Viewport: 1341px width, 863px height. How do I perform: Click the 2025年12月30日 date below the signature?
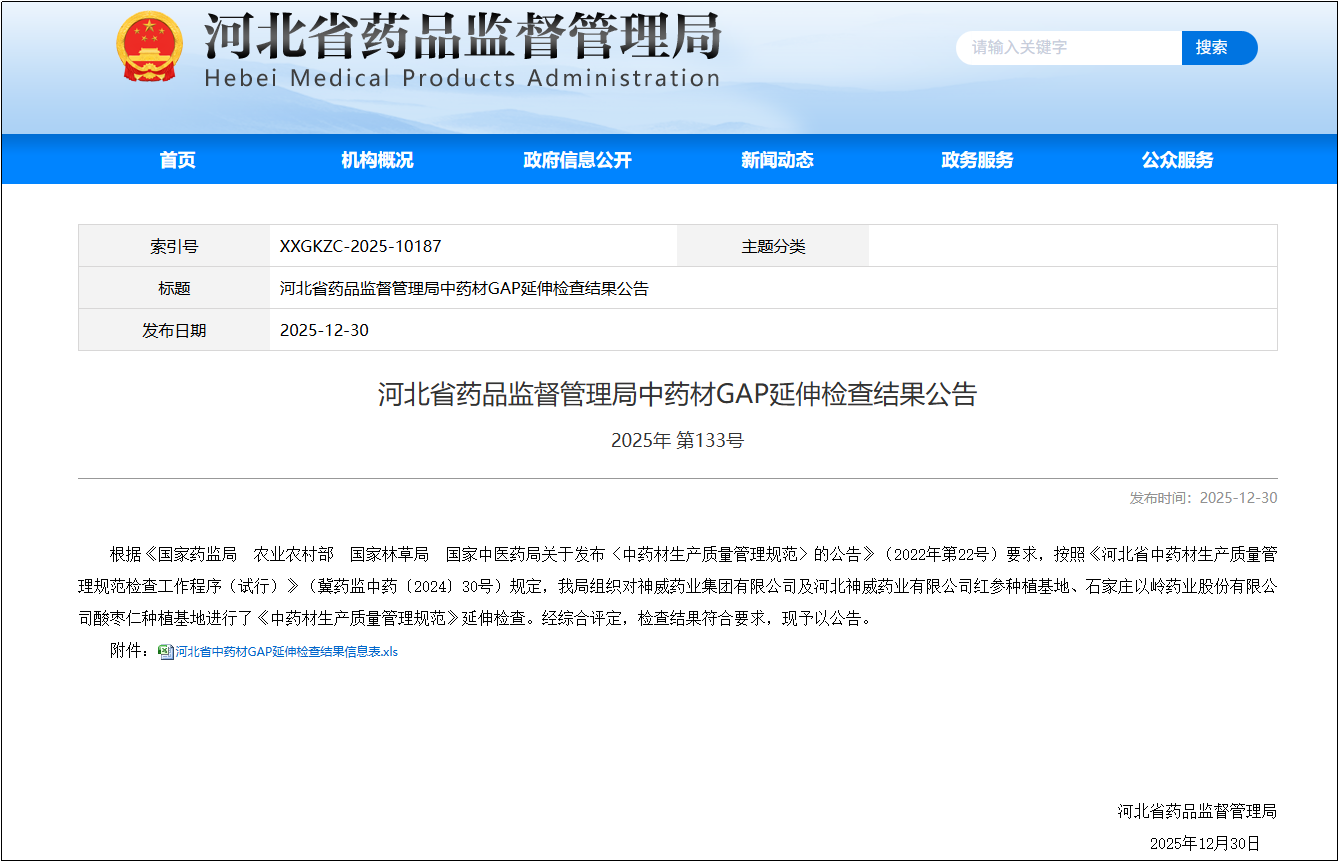1204,843
